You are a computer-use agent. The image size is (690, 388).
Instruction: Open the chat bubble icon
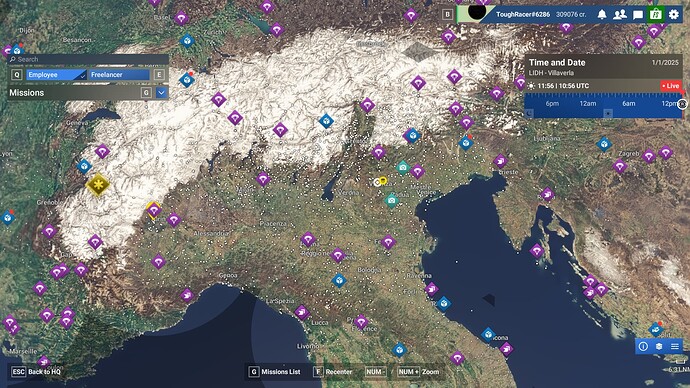click(x=638, y=15)
